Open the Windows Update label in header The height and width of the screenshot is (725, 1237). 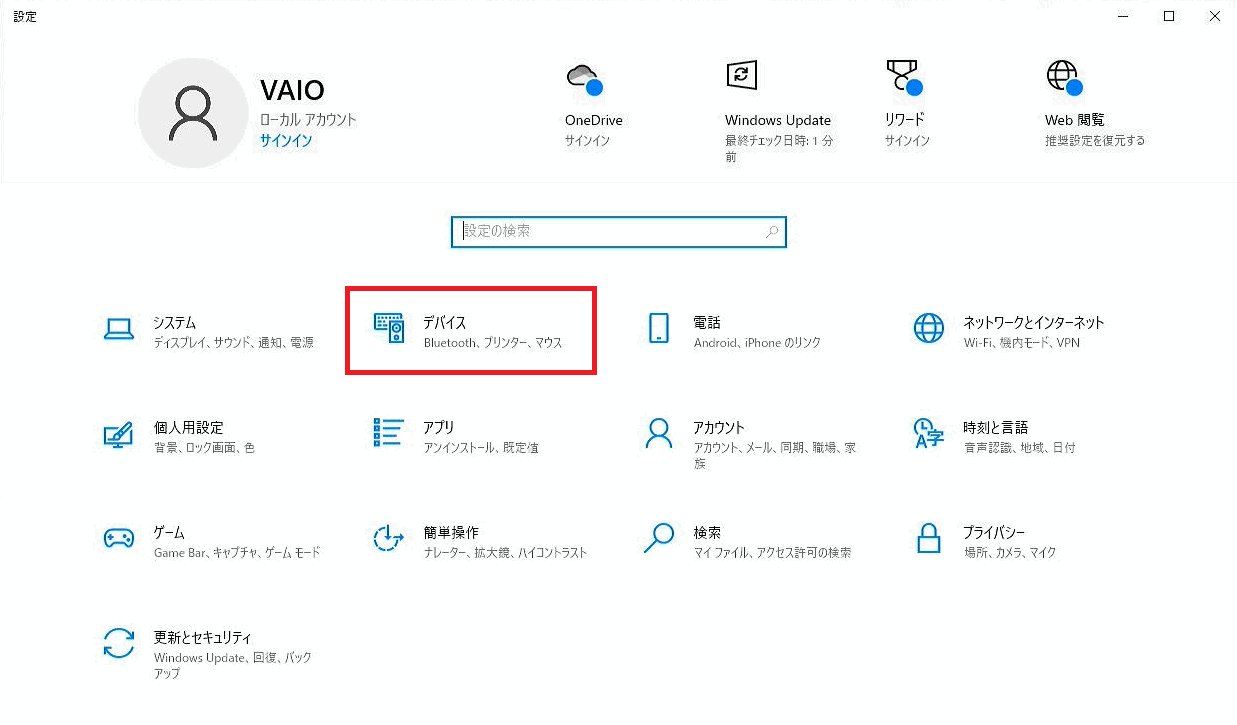point(778,120)
